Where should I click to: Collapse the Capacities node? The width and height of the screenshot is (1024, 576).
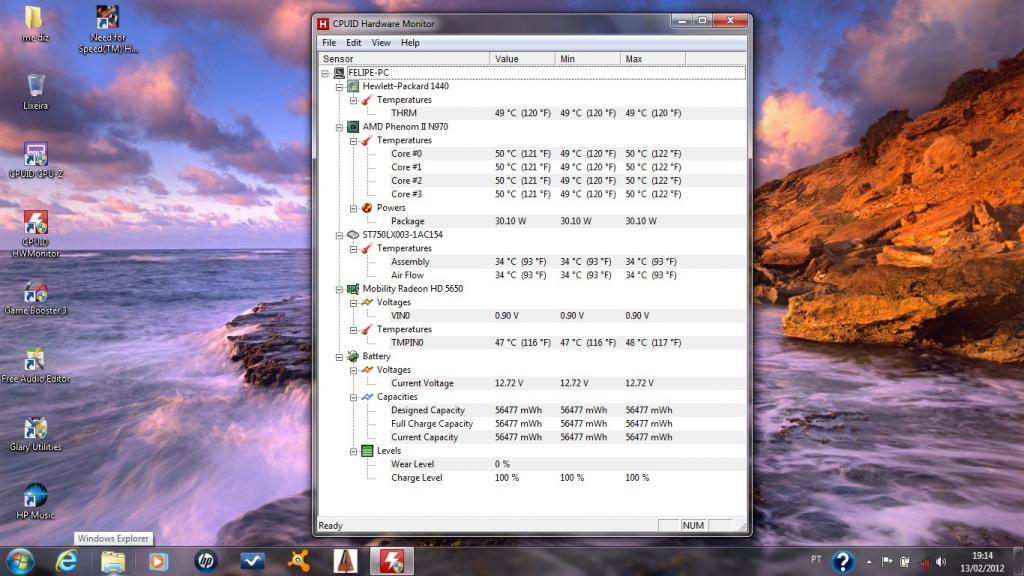click(353, 397)
